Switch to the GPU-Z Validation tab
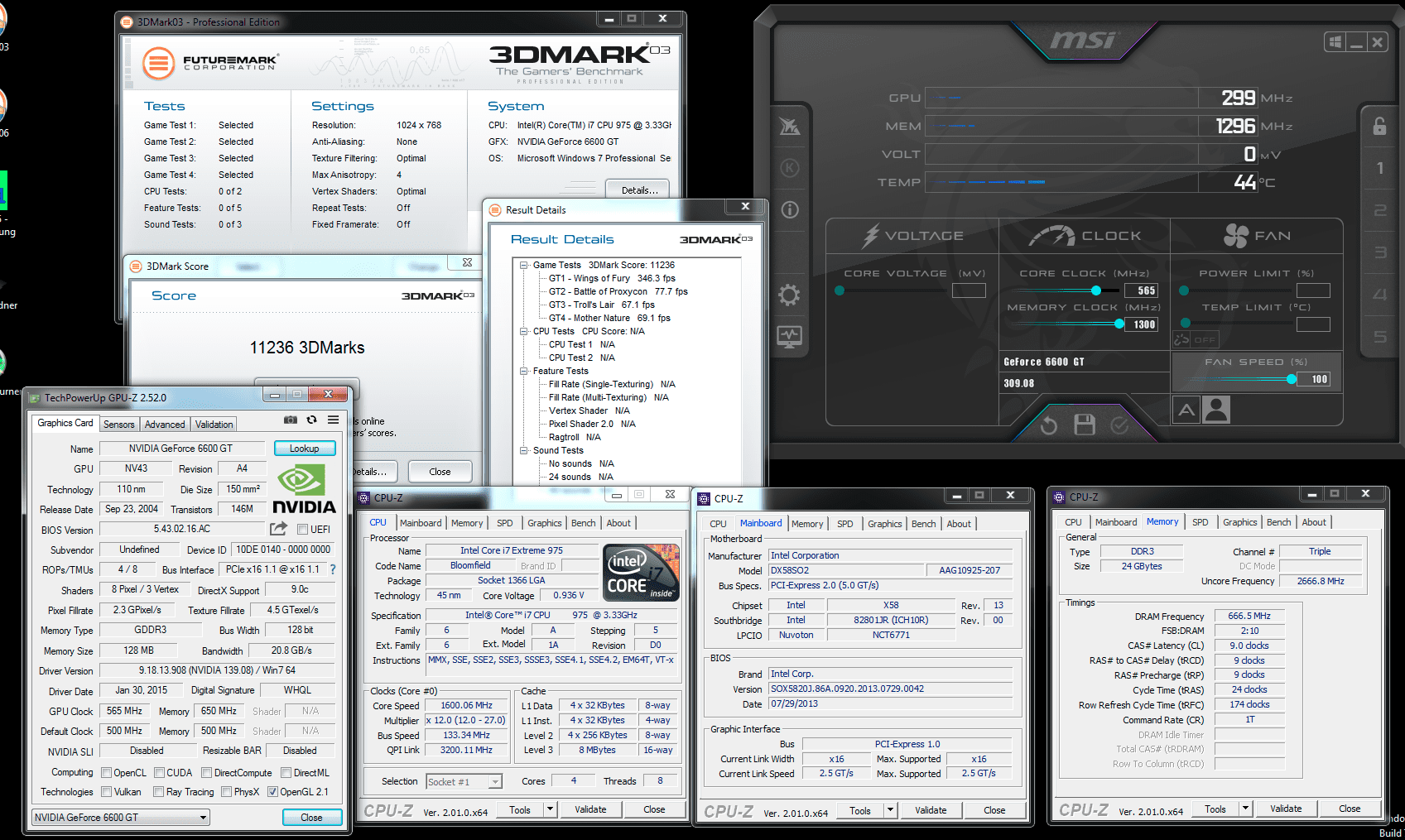Viewport: 1405px width, 840px height. (x=214, y=425)
